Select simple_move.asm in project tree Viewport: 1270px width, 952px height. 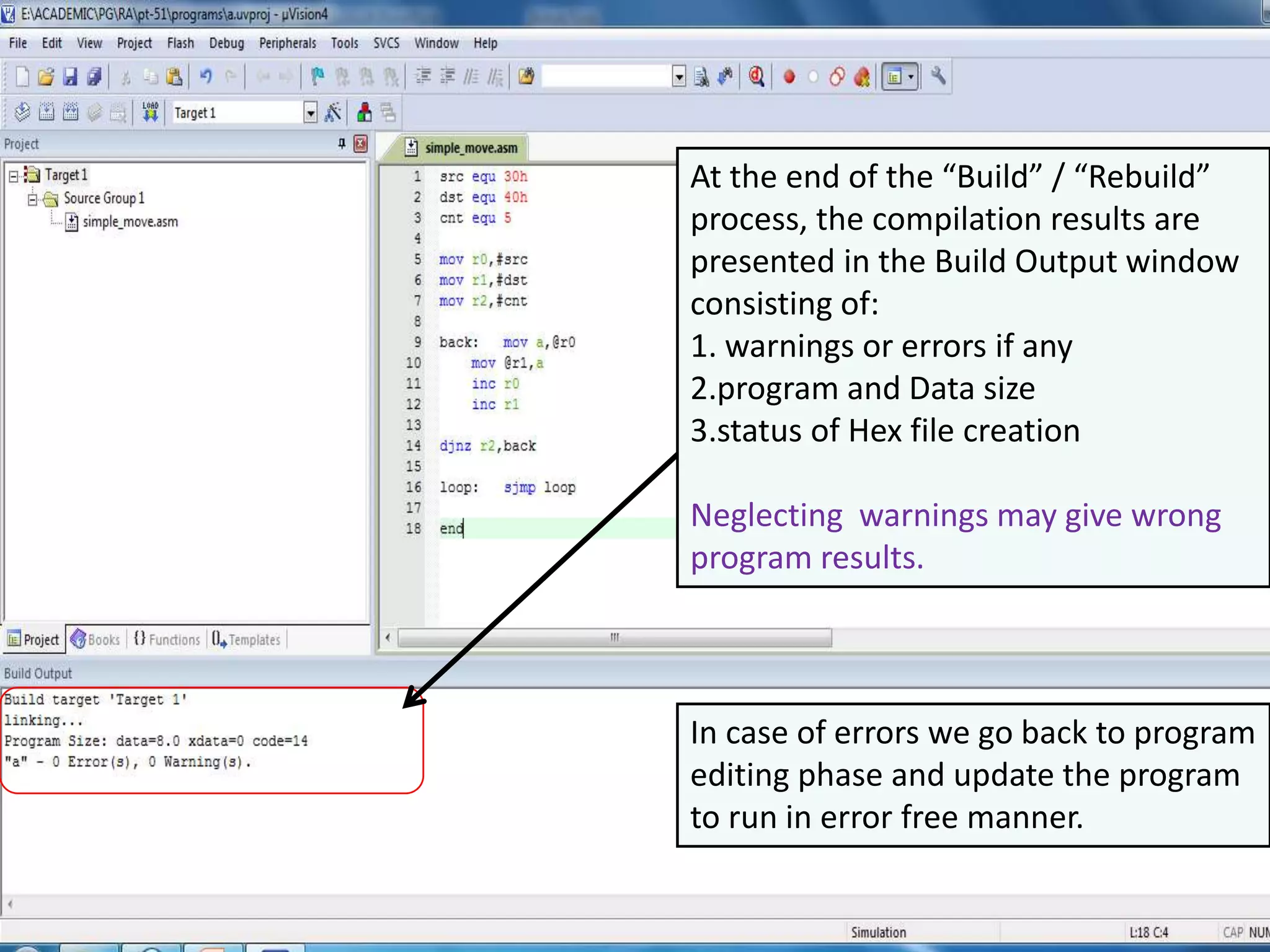pyautogui.click(x=130, y=222)
